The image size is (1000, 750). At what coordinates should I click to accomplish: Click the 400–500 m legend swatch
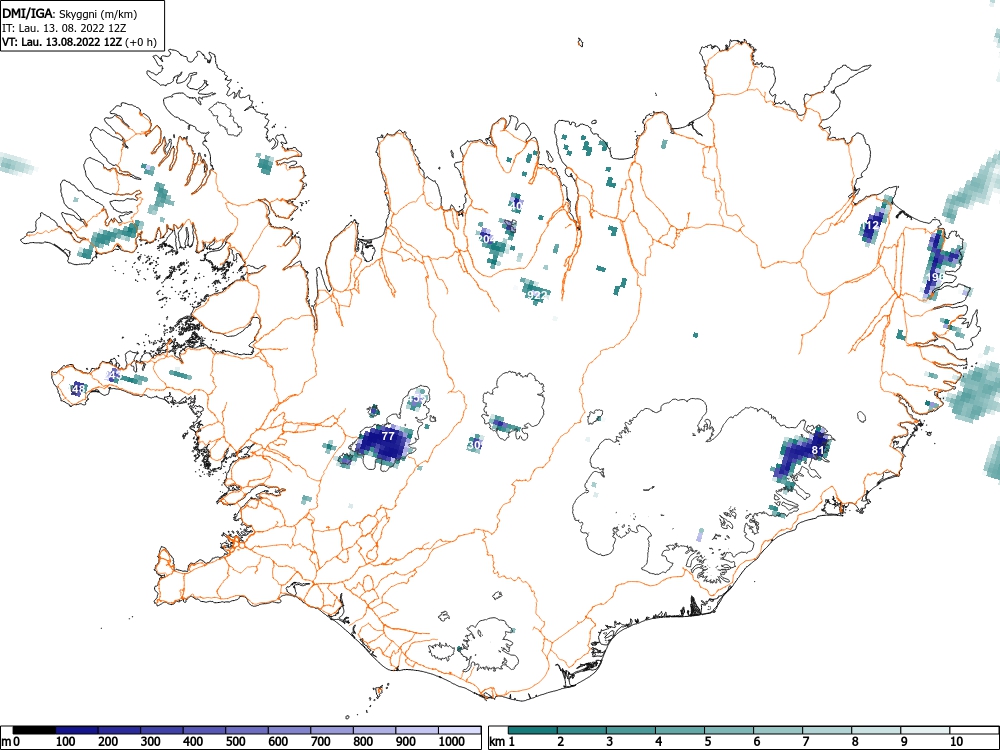[x=205, y=730]
